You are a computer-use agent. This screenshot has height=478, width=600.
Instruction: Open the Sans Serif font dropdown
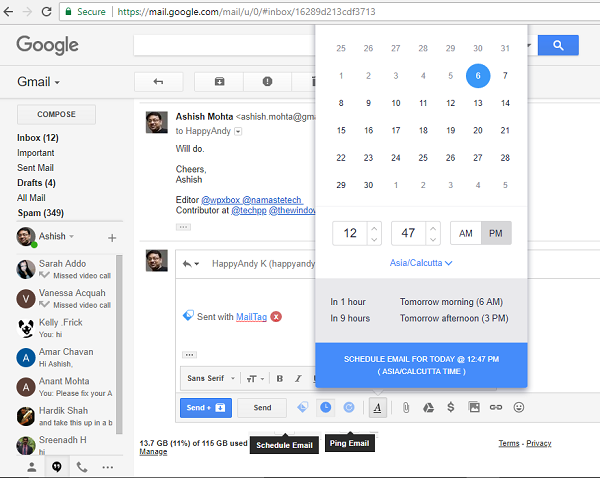pos(211,378)
